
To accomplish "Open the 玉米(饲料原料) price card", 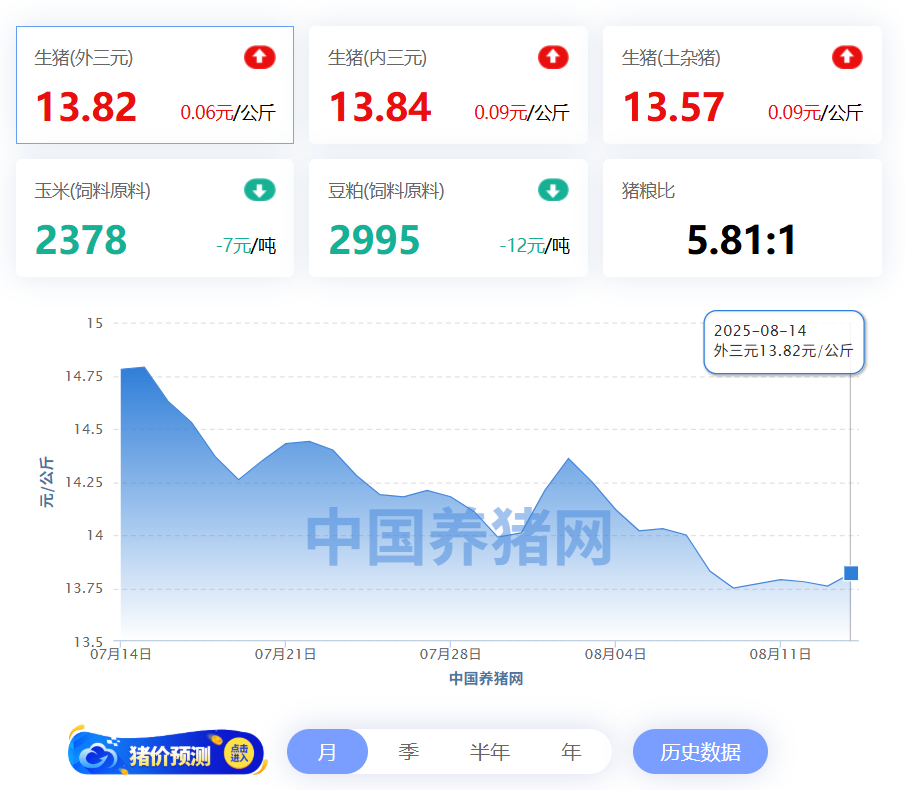I will [155, 218].
